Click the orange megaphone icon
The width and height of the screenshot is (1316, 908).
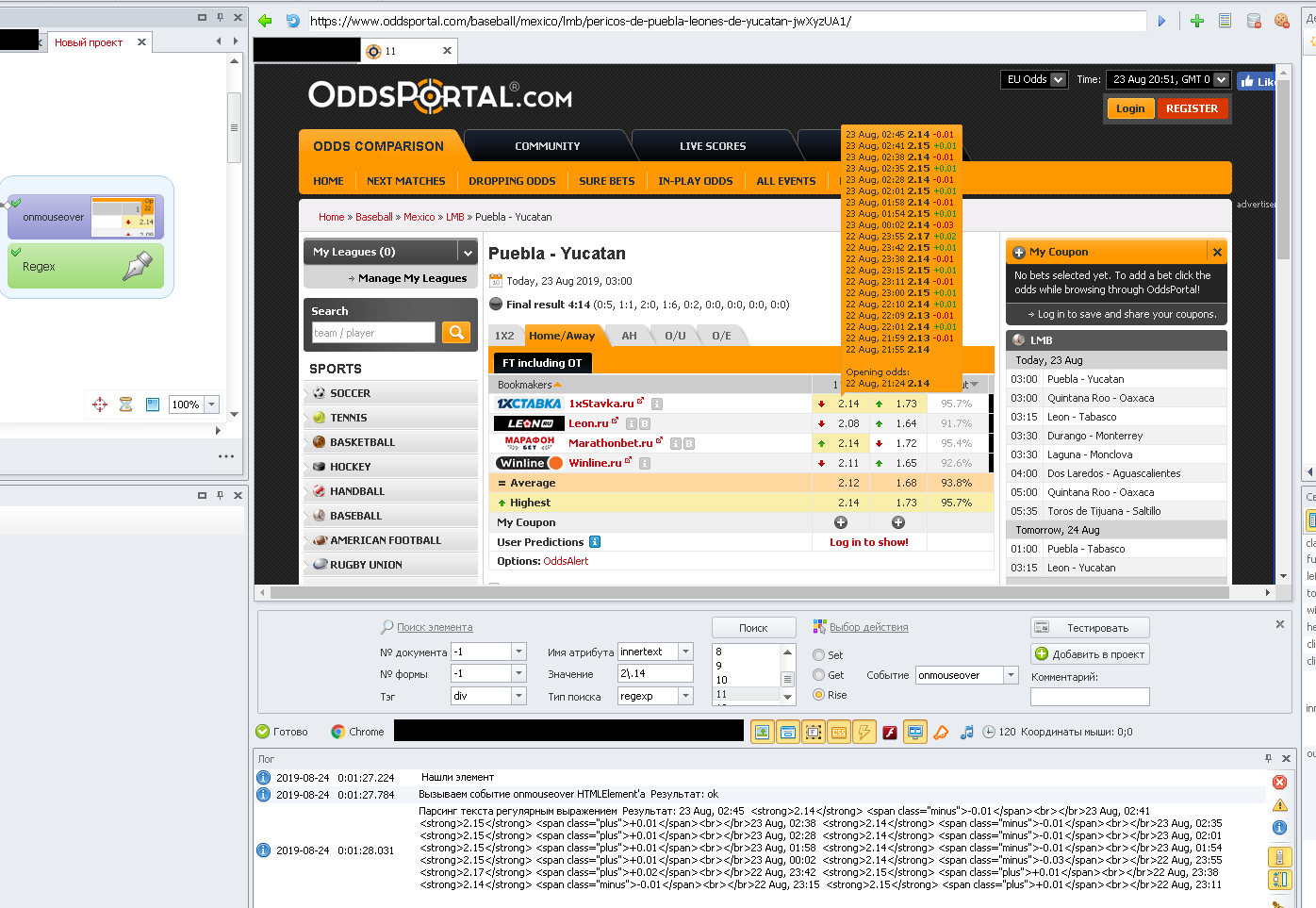coord(941,732)
